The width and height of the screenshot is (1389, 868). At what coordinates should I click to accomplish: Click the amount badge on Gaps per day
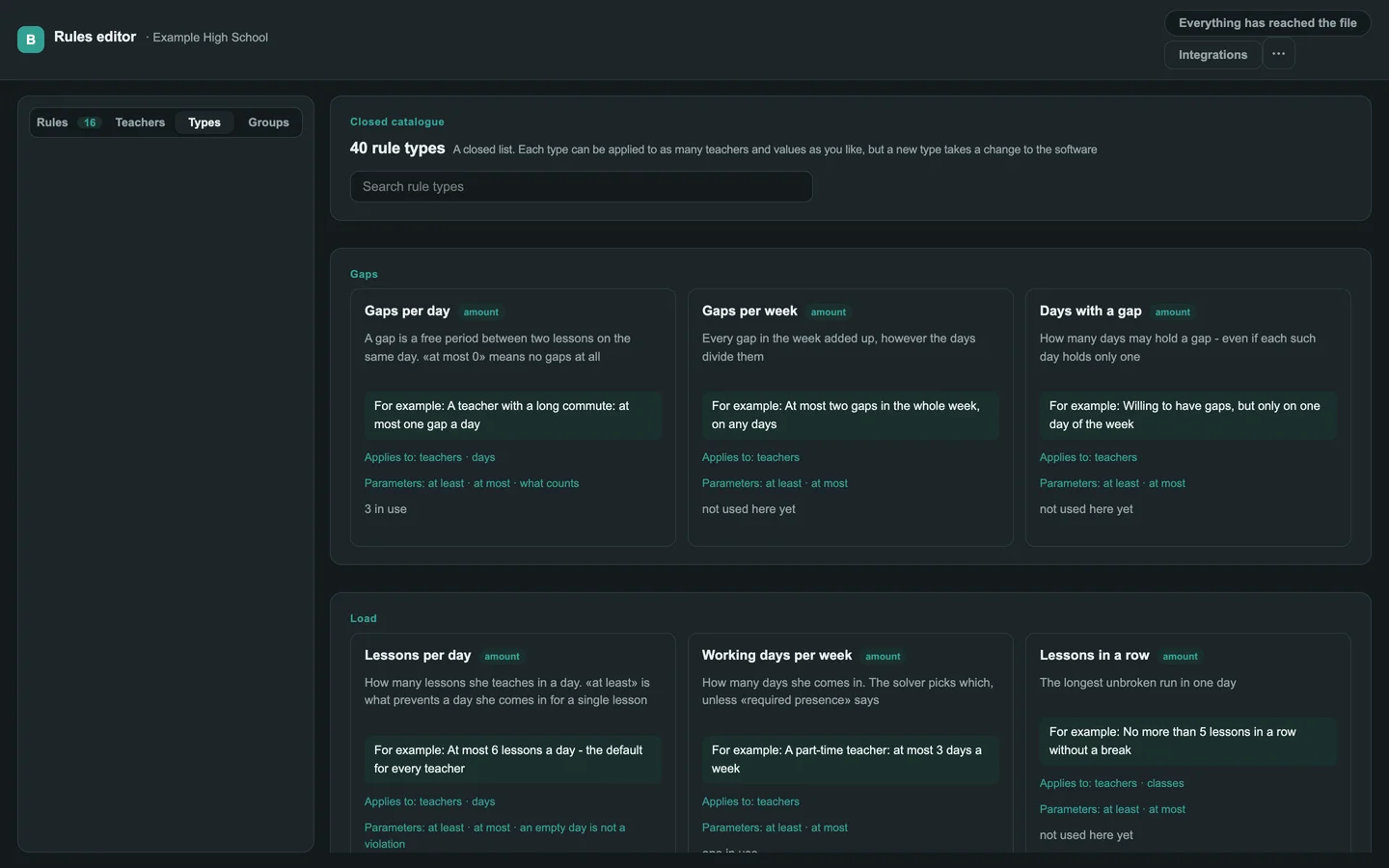[480, 312]
